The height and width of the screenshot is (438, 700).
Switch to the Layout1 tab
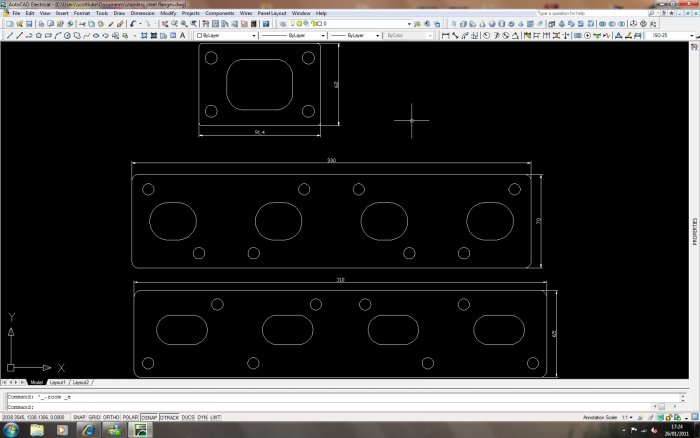57,382
